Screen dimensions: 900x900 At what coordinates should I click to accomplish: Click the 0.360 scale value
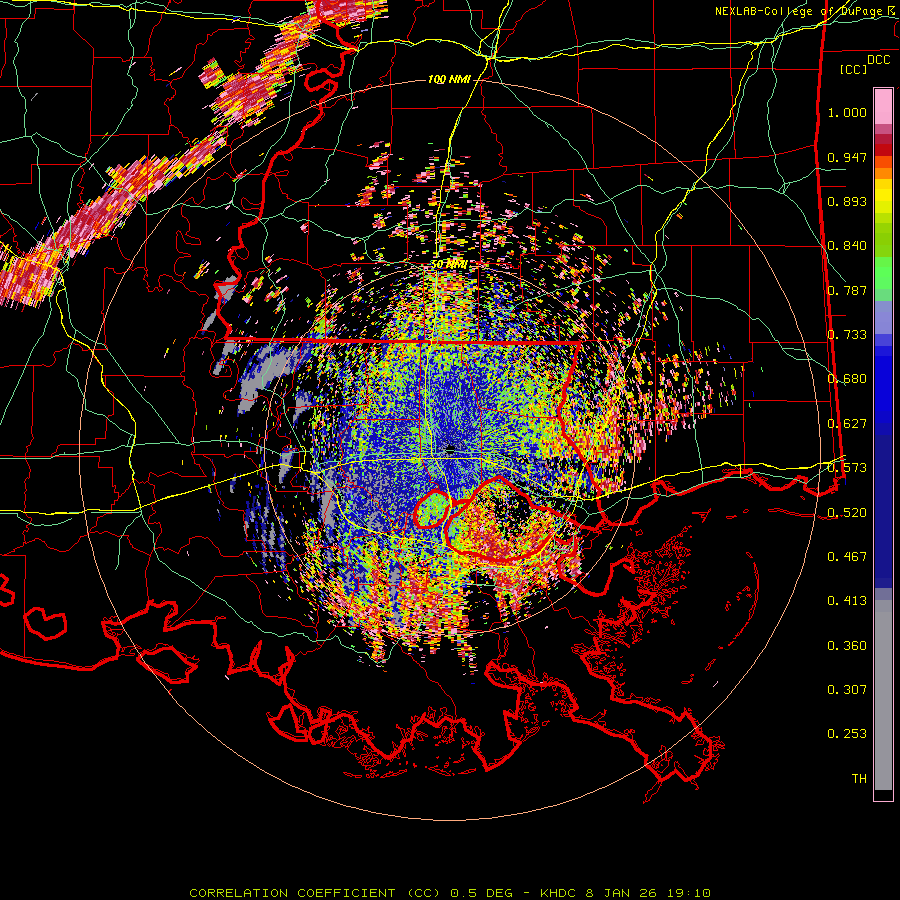pyautogui.click(x=847, y=646)
